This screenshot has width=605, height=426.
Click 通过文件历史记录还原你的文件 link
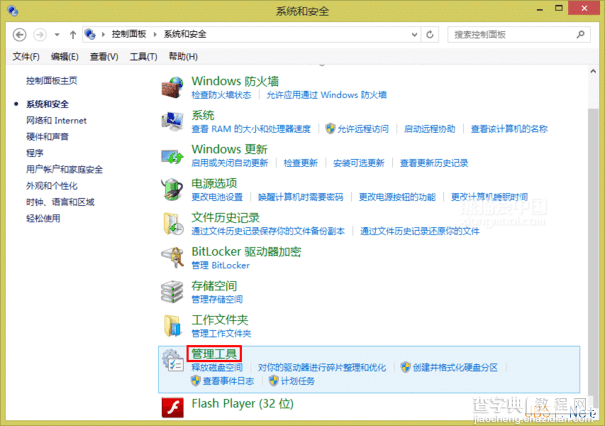click(x=420, y=231)
